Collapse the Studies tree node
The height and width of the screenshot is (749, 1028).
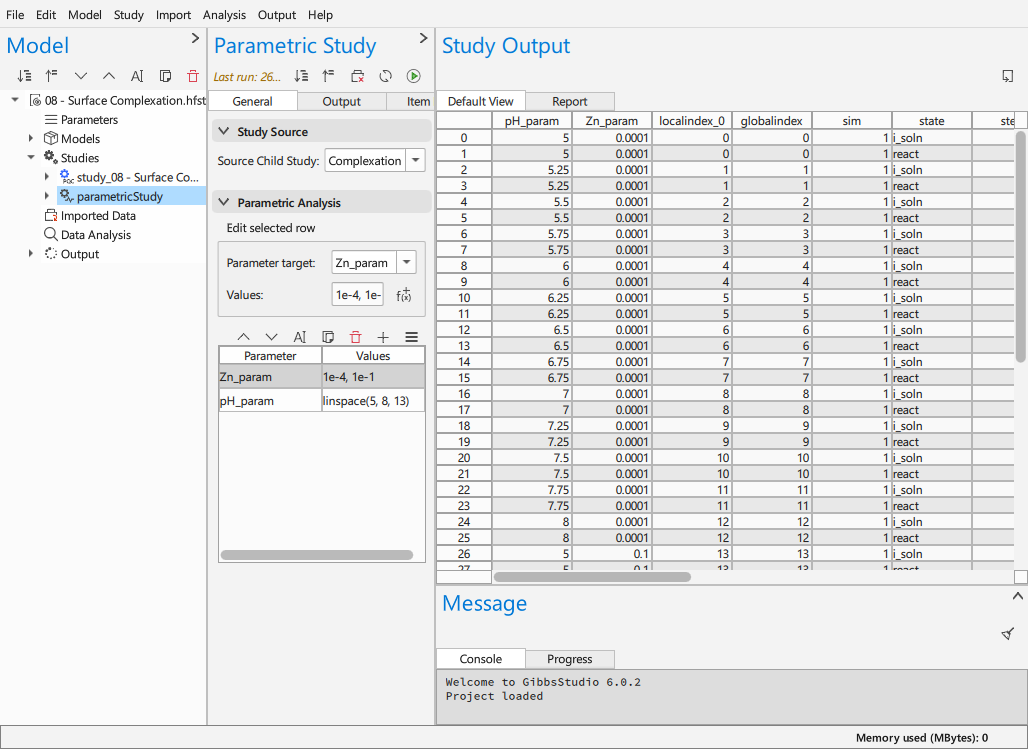(31, 158)
